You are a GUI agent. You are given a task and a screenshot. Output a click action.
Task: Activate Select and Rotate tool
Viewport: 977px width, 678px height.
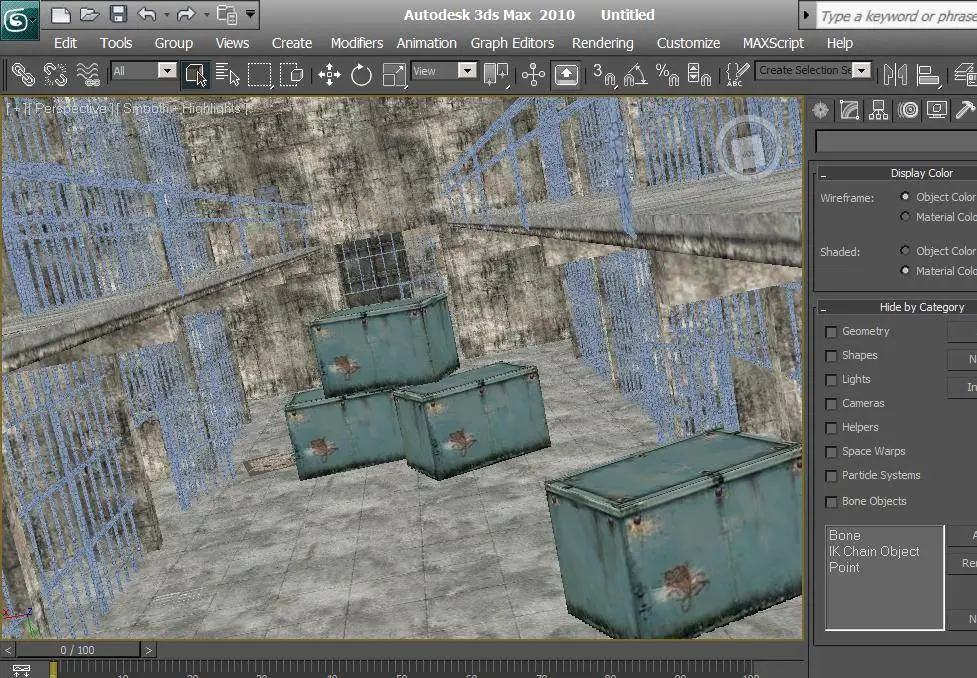pyautogui.click(x=361, y=75)
